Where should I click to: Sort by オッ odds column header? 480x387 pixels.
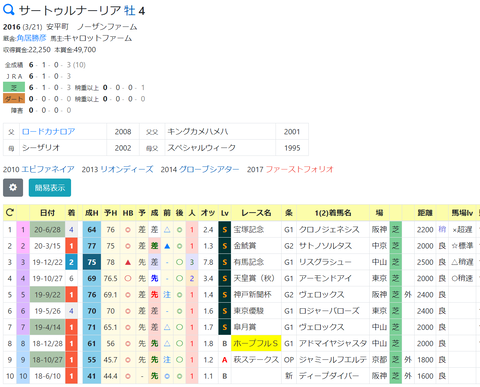tap(208, 213)
